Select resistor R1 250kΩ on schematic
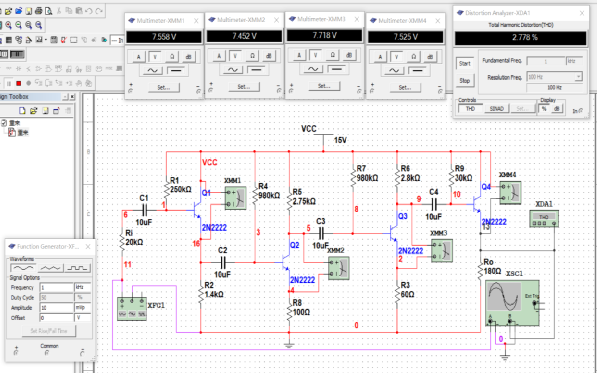Image resolution: width=597 pixels, height=373 pixels. pyautogui.click(x=167, y=188)
